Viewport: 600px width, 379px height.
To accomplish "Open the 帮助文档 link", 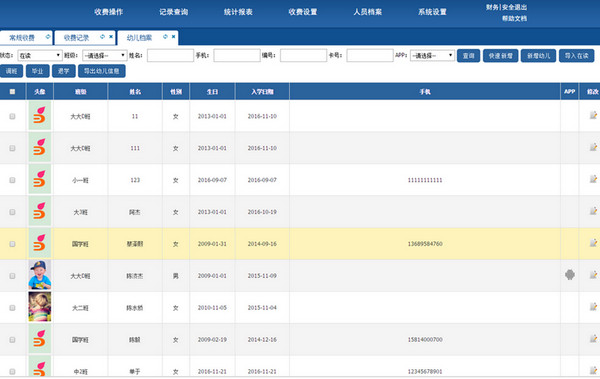I will tap(514, 18).
